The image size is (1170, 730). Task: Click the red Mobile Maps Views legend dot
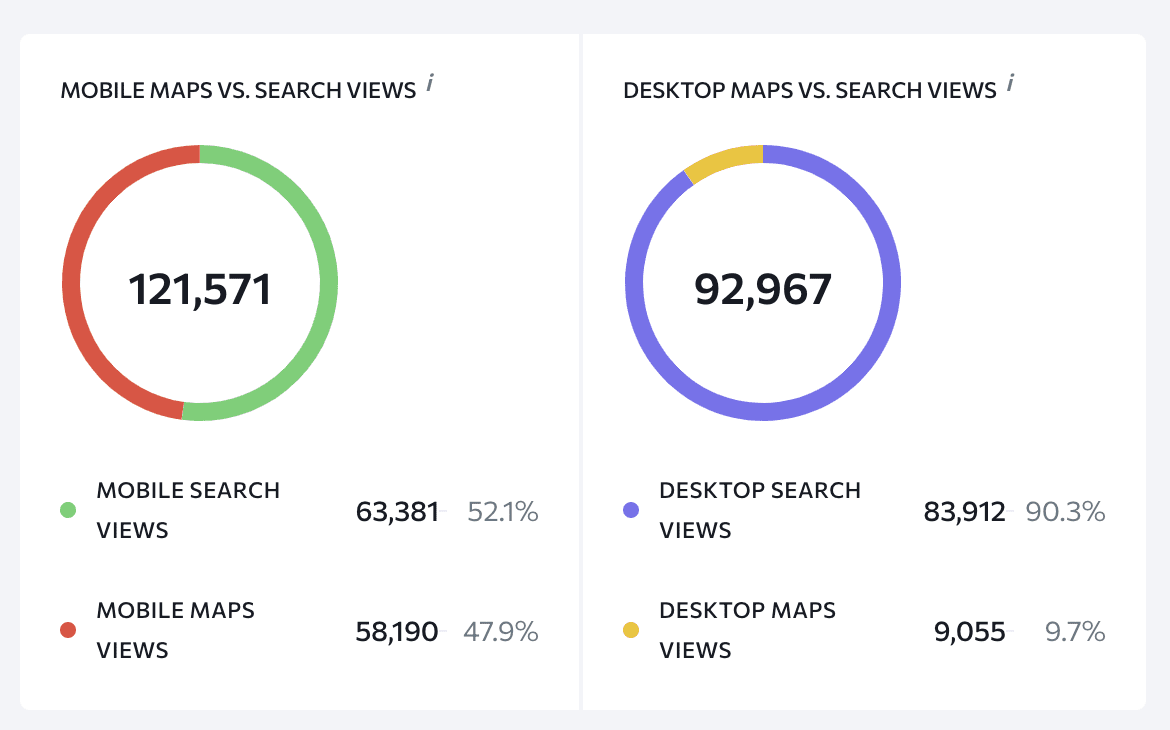[68, 630]
